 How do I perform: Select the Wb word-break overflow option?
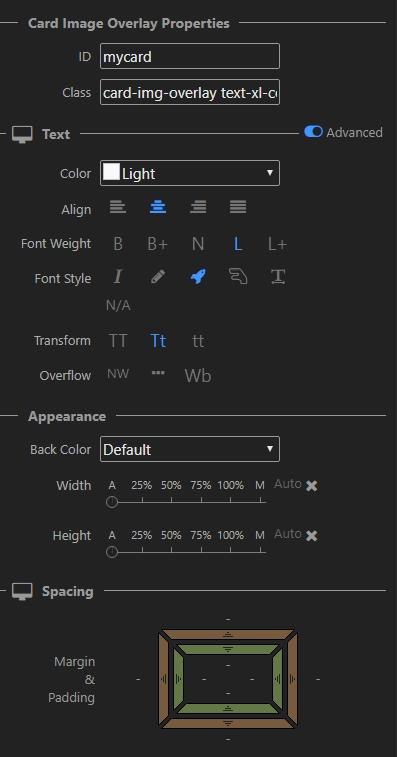pos(198,376)
